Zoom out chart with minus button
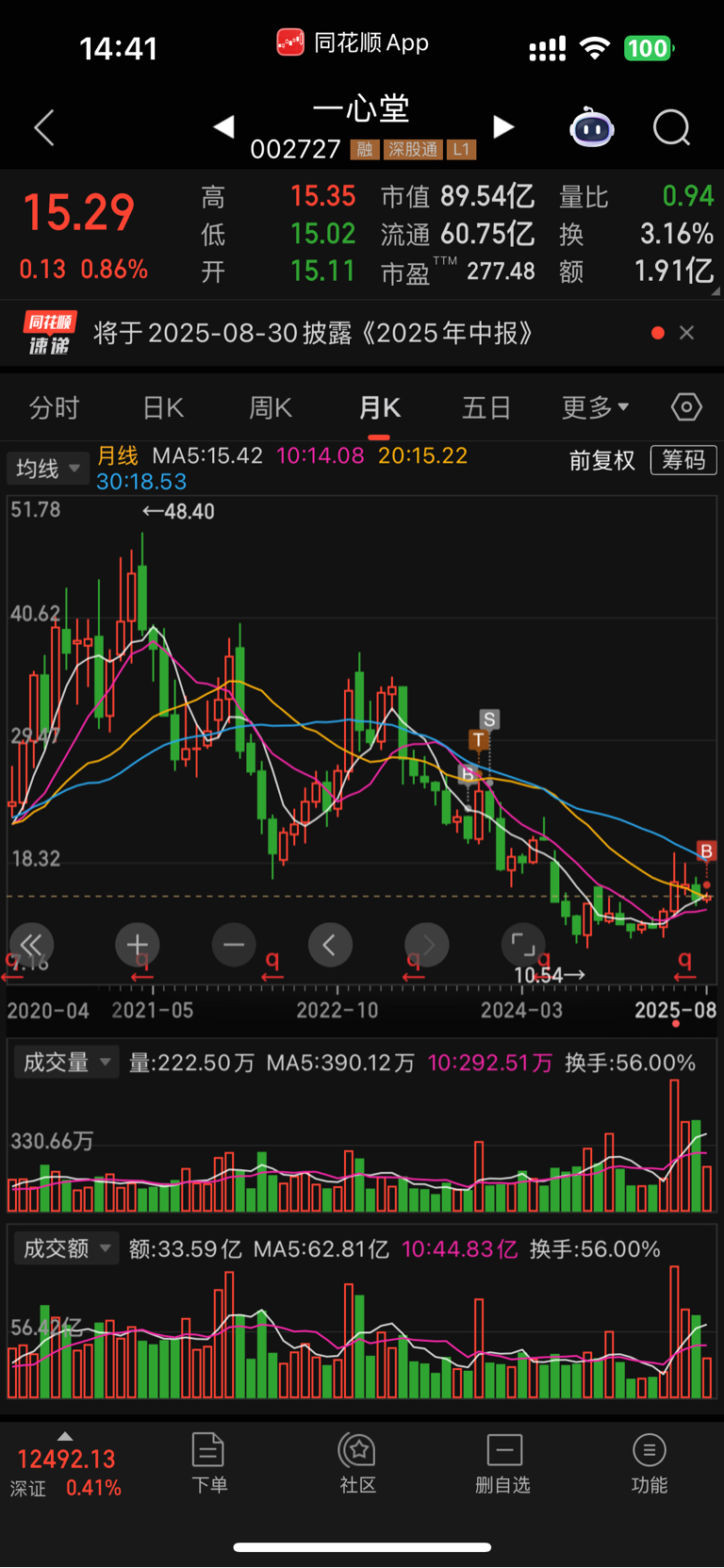The image size is (724, 1568). pyautogui.click(x=234, y=945)
